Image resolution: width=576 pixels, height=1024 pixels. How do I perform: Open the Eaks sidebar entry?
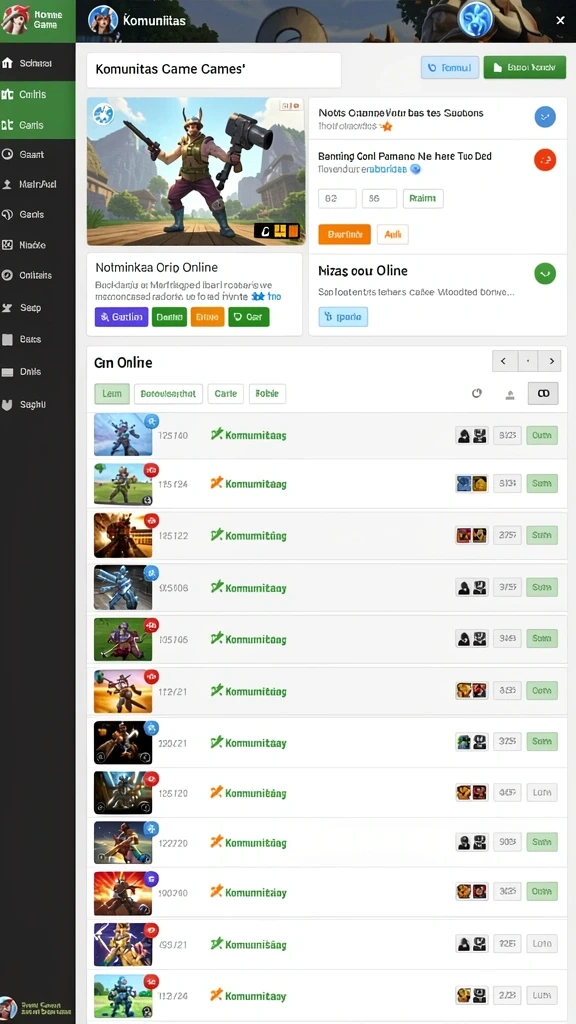click(x=38, y=339)
